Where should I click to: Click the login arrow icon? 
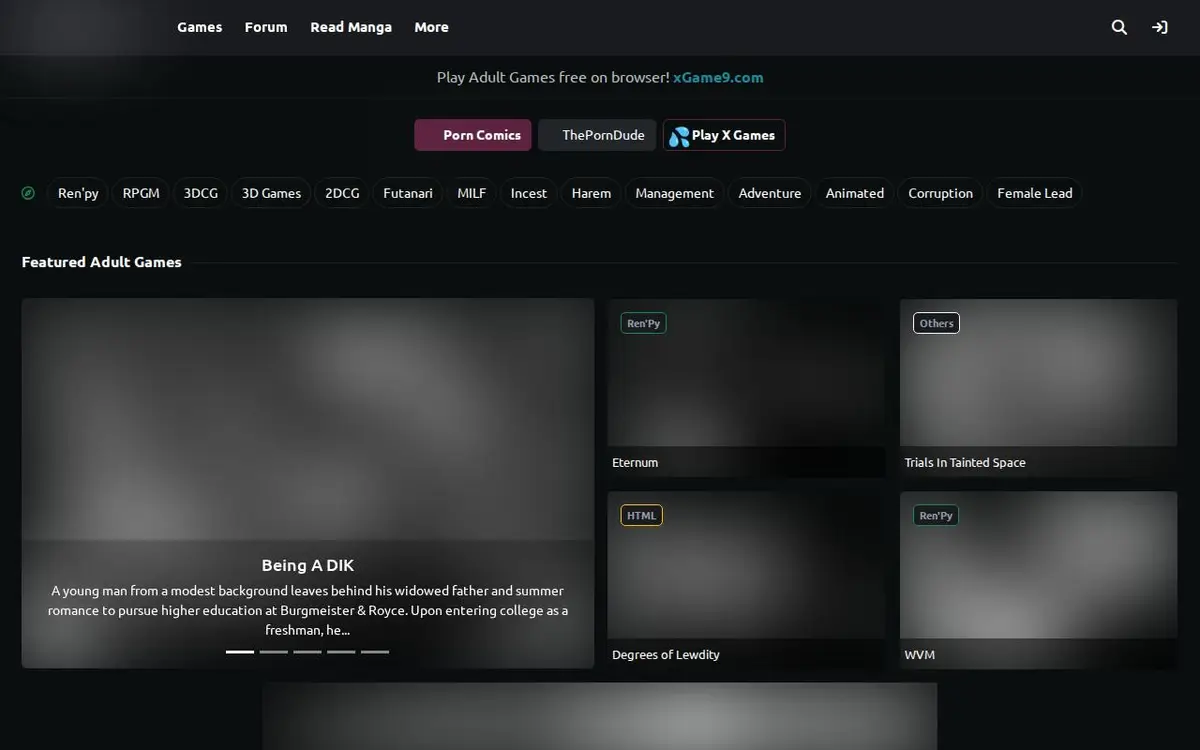(1160, 27)
